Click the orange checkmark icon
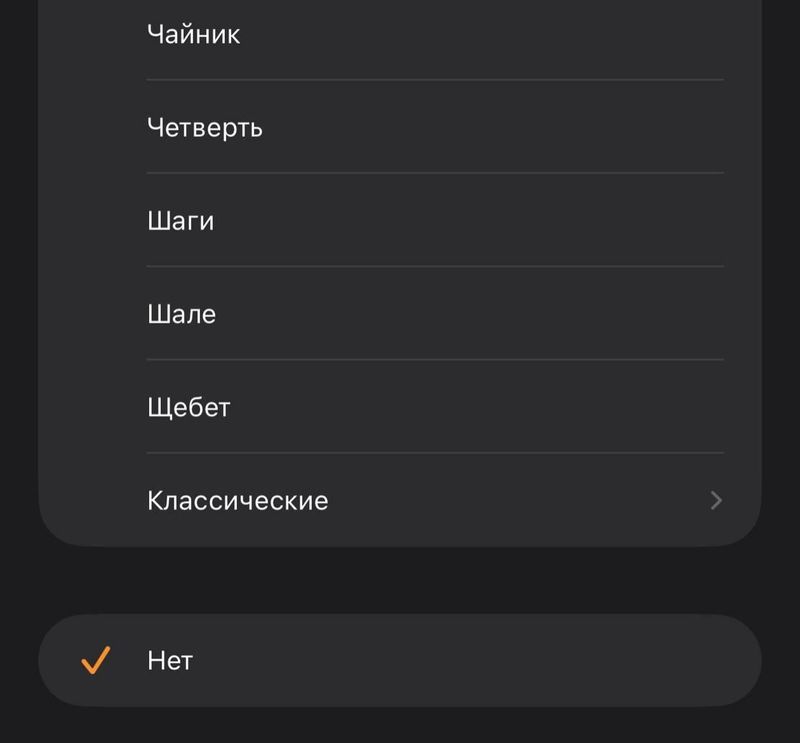Screen dimensions: 800x743 pyautogui.click(x=95, y=660)
